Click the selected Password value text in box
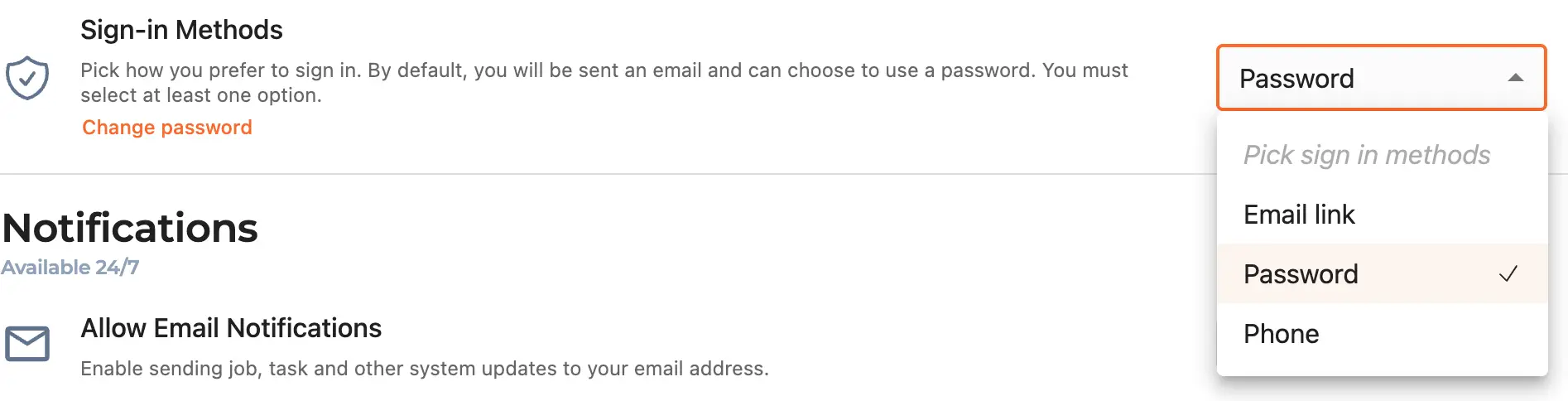This screenshot has width=1568, height=401. coord(1296,79)
